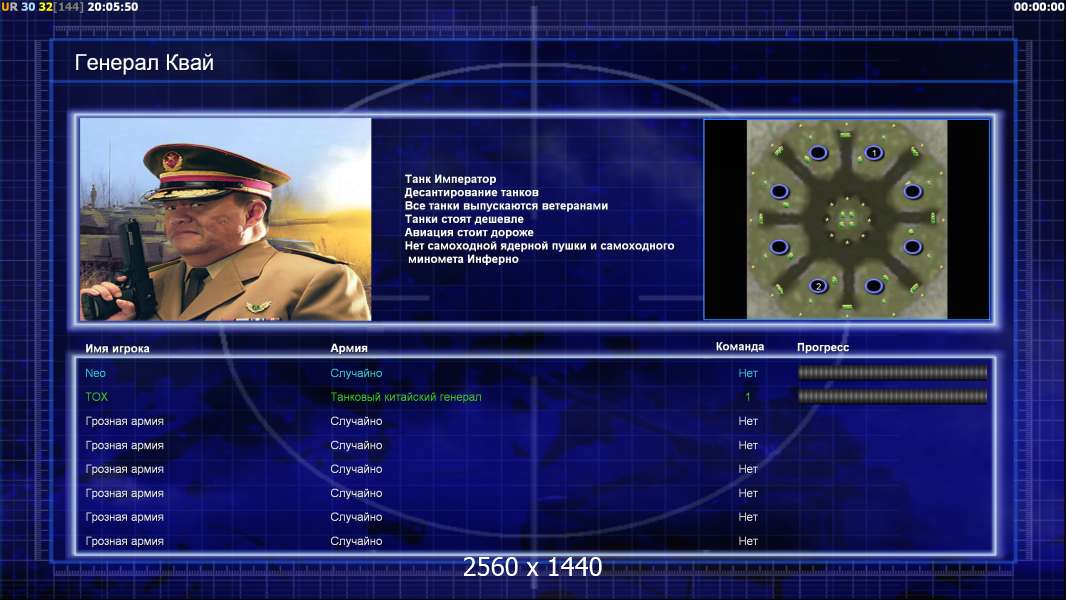Click 'Танковый китайский генерал' army entry
Image resolution: width=1066 pixels, height=600 pixels.
(406, 397)
